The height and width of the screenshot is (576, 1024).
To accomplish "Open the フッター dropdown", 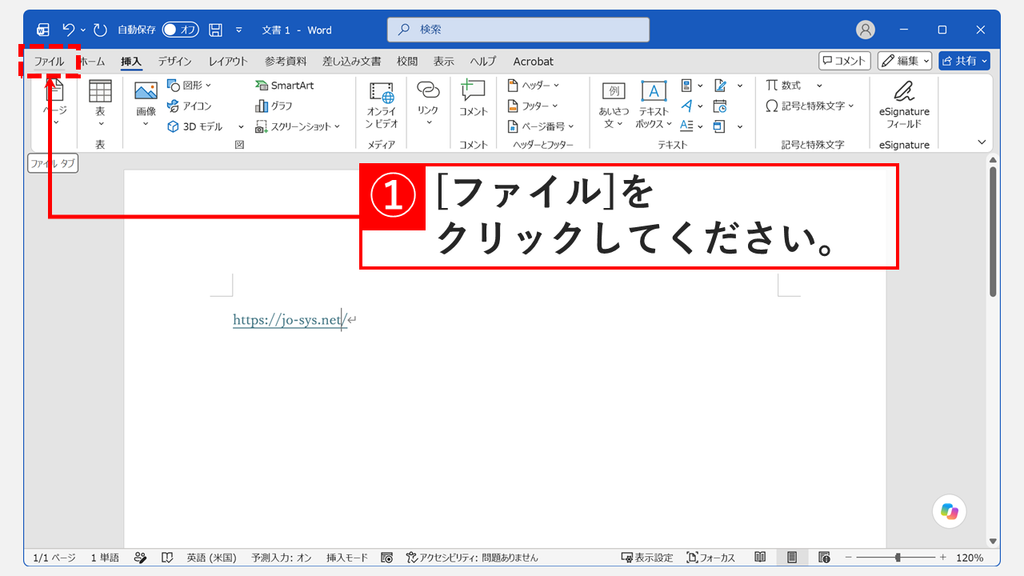I will coord(533,106).
